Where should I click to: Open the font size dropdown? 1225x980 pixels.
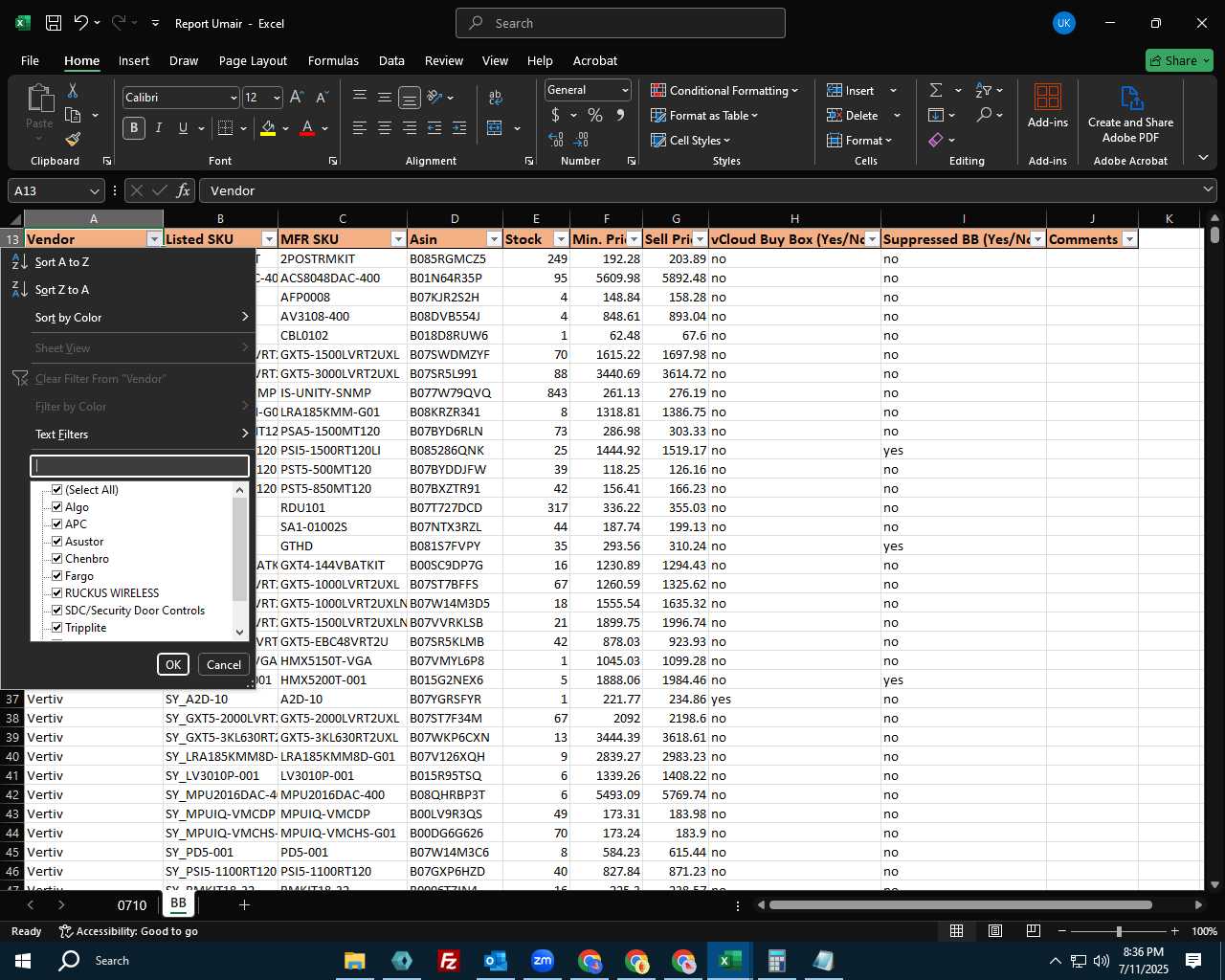click(277, 98)
